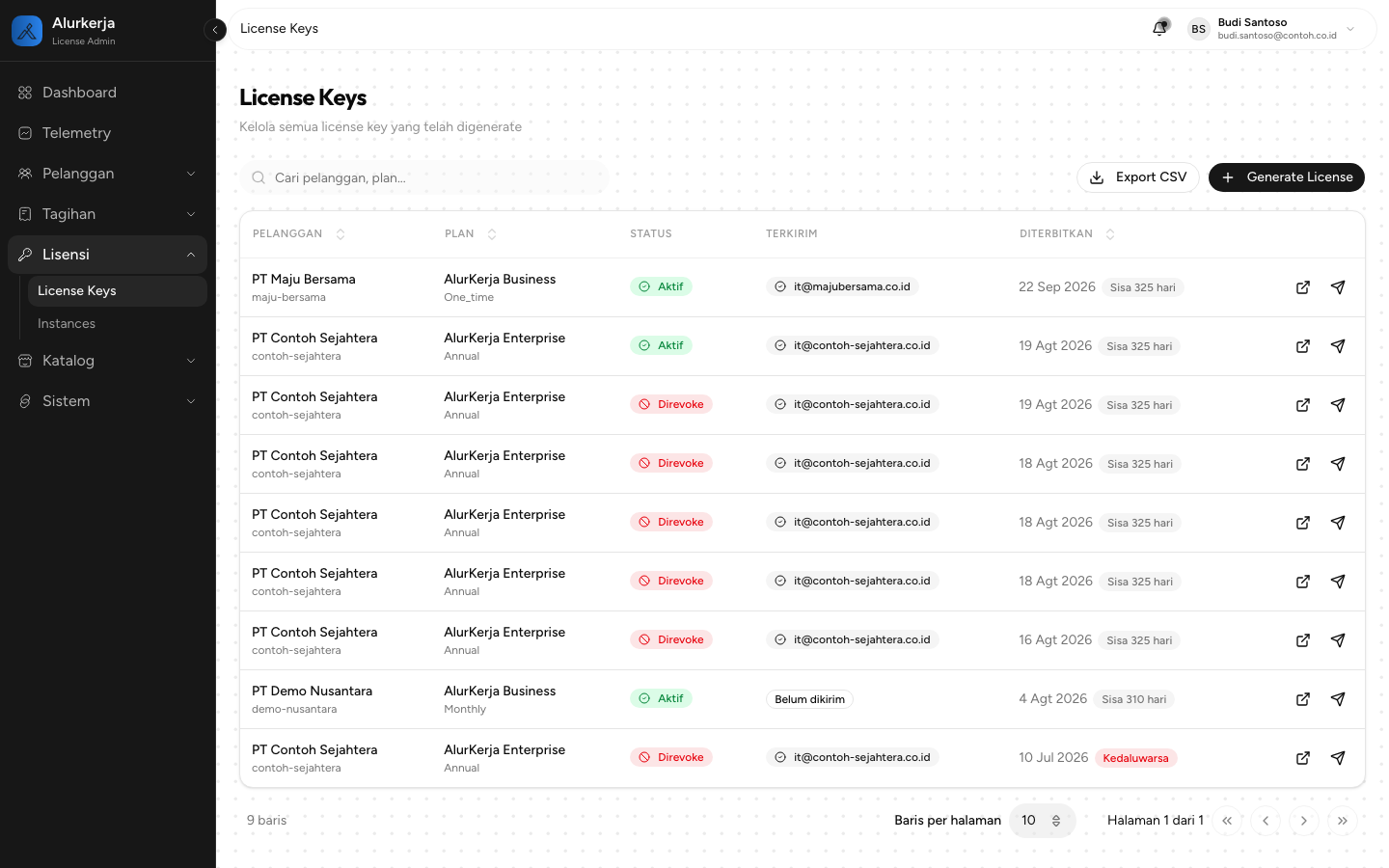This screenshot has width=1389, height=868.
Task: Open Dashboard in the sidebar
Action: click(x=107, y=93)
